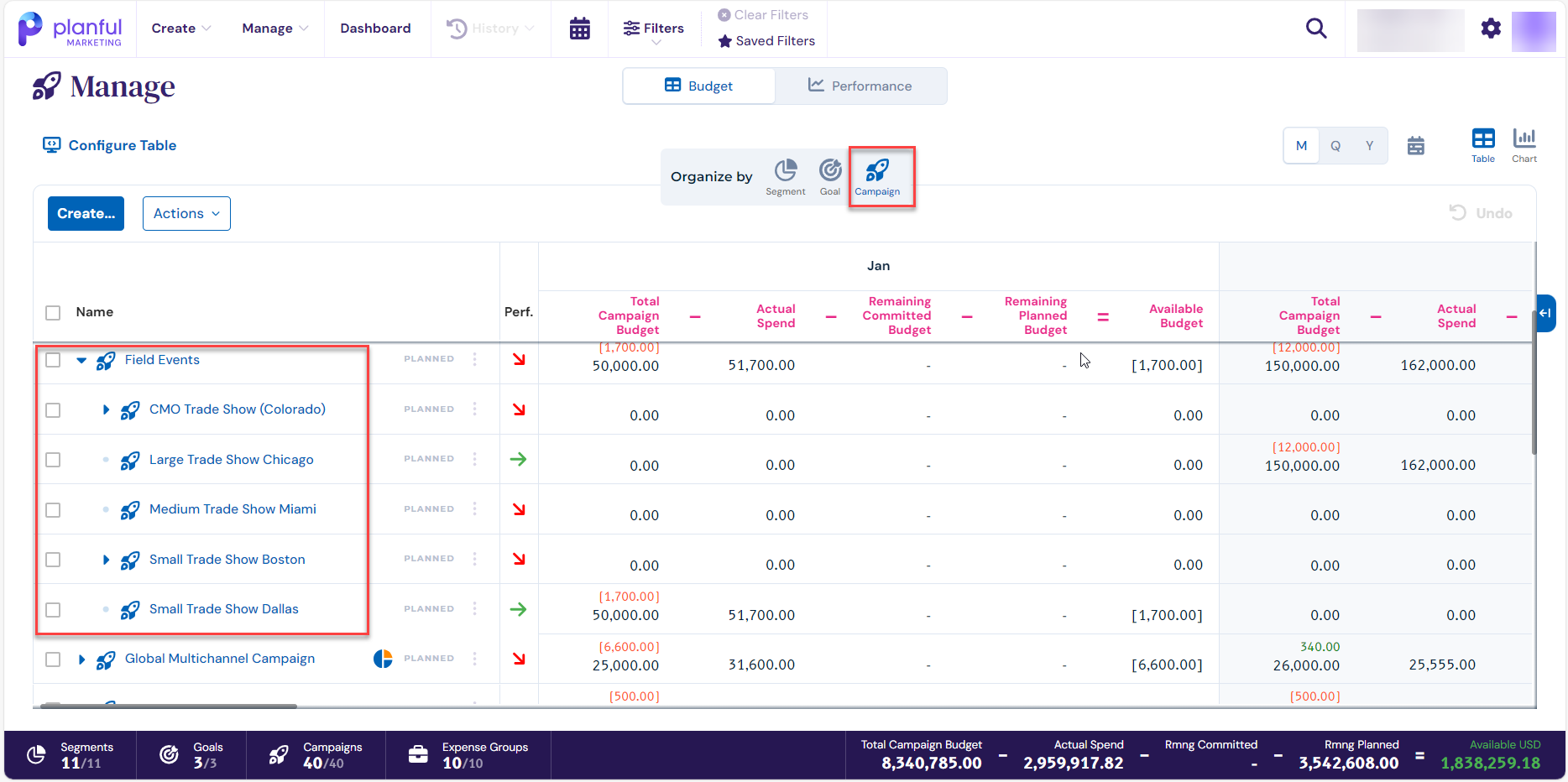This screenshot has width=1568, height=782.
Task: Open row menu dots for Small Trade Show Boston
Action: (475, 559)
